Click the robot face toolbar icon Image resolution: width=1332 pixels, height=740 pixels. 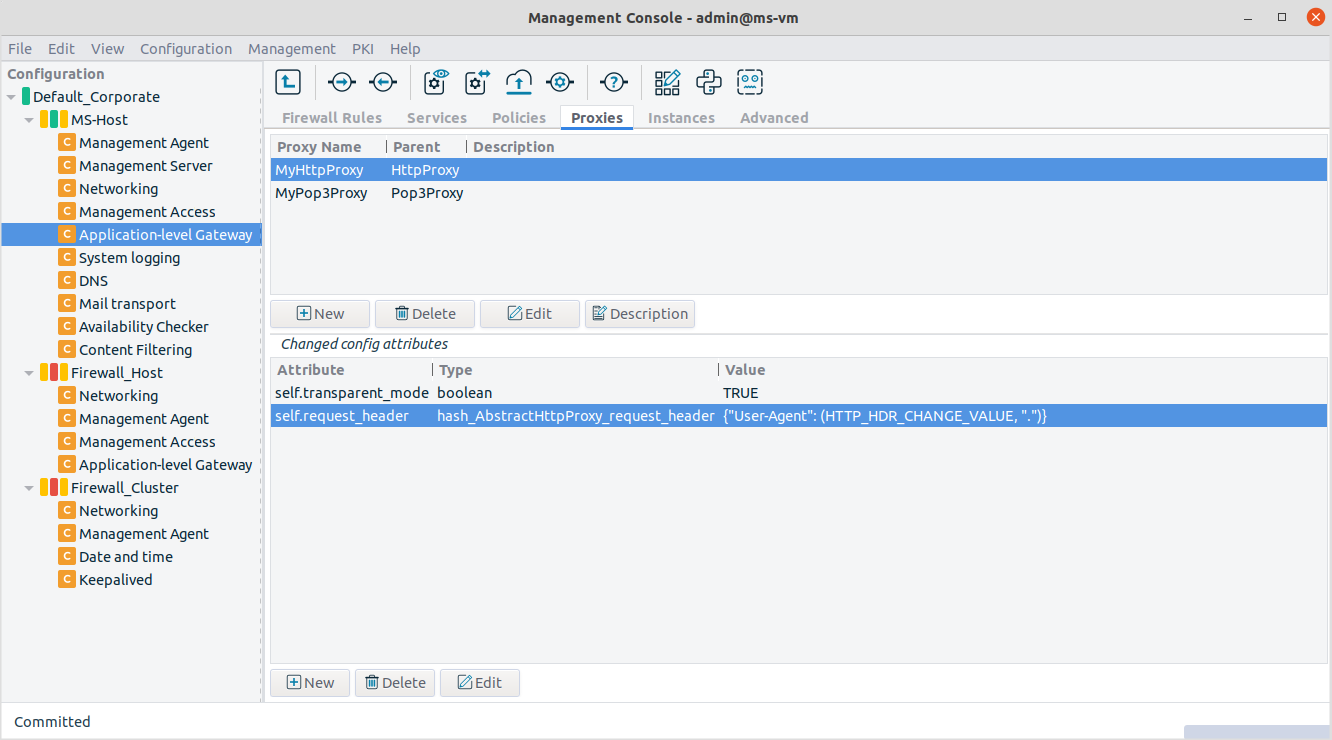click(750, 82)
